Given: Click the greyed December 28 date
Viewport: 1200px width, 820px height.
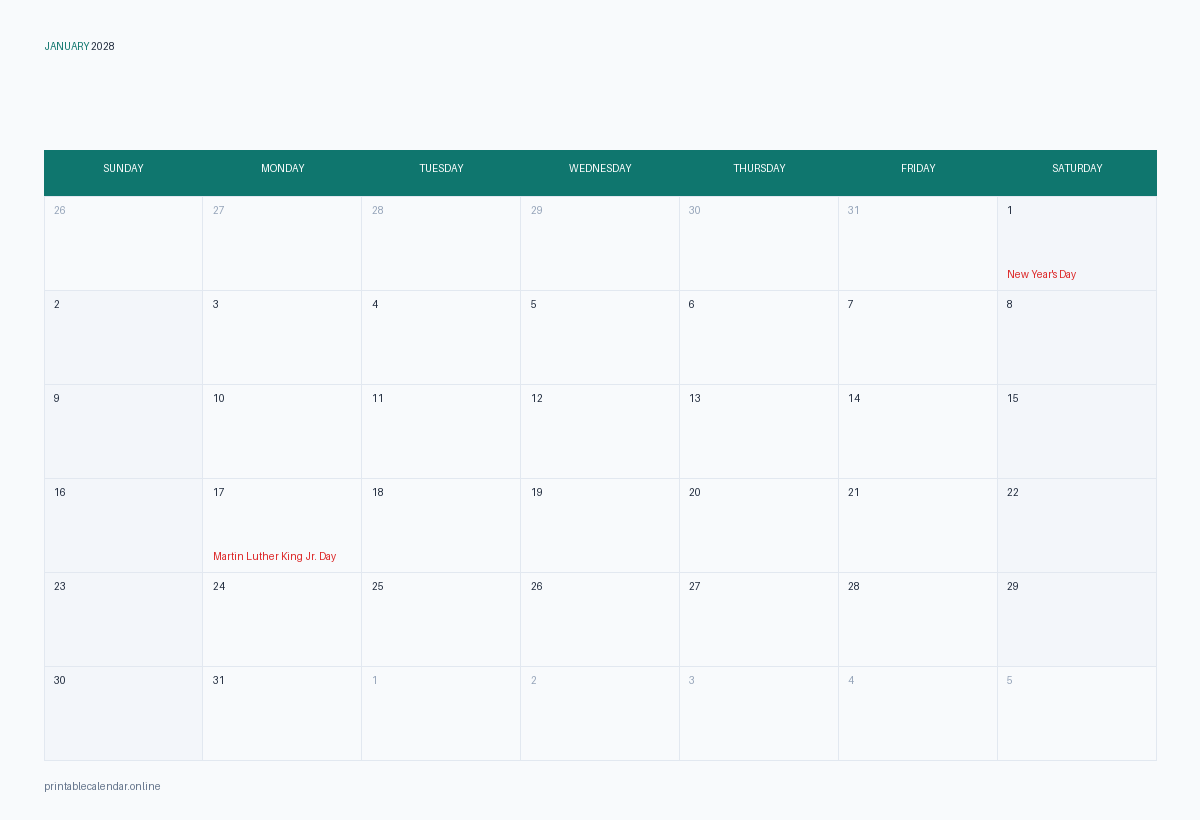Looking at the screenshot, I should tap(377, 210).
